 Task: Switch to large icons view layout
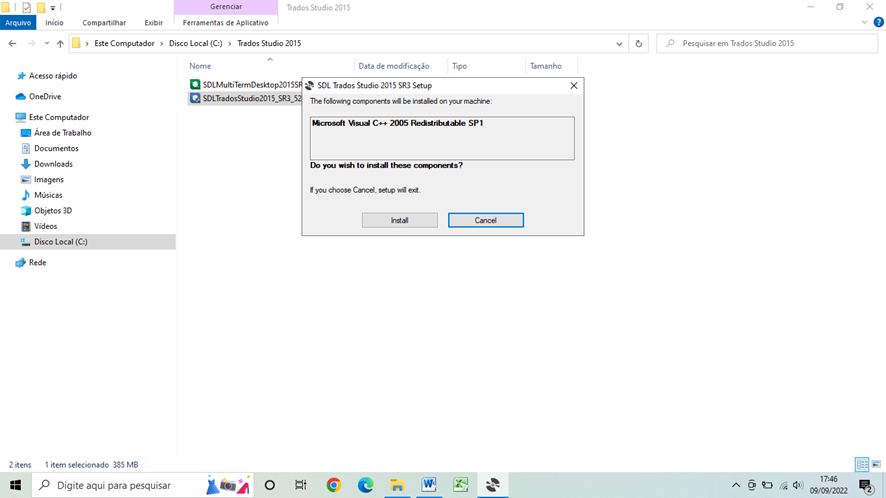click(x=876, y=465)
